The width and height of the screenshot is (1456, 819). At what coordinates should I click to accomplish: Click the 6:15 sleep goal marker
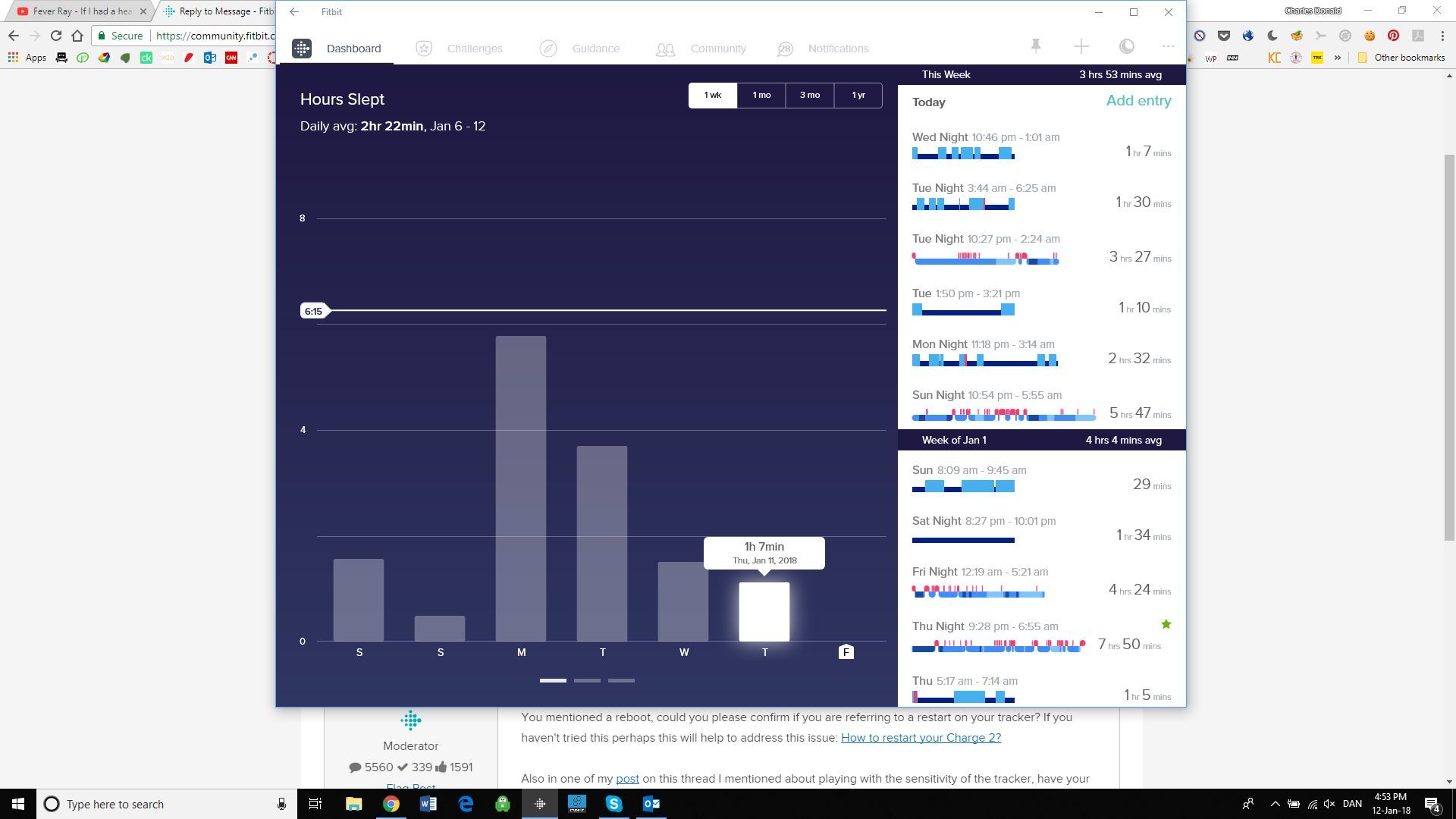pyautogui.click(x=314, y=311)
